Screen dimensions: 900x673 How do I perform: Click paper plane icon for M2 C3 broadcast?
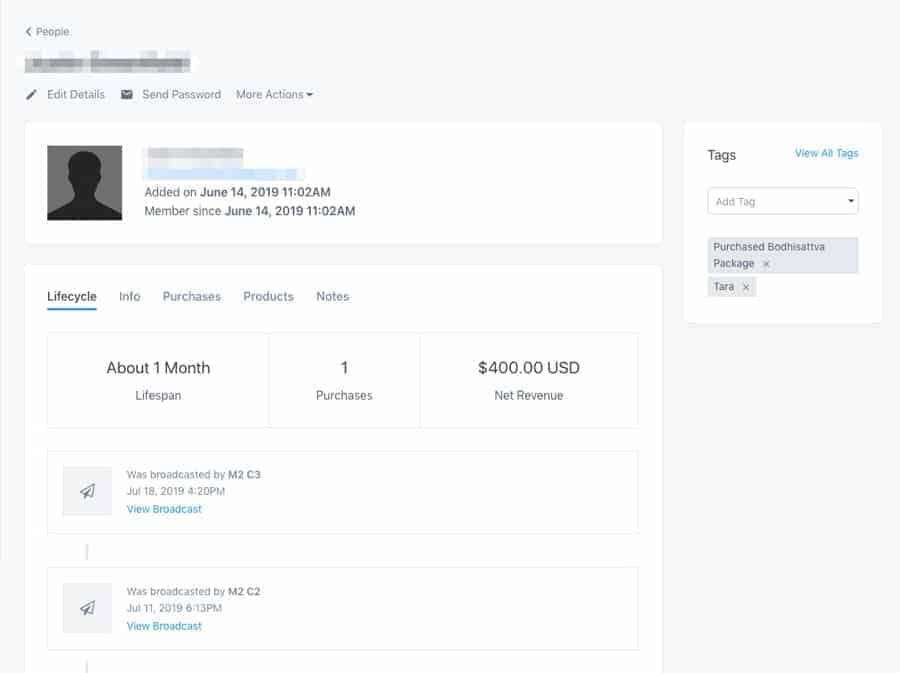tap(87, 491)
